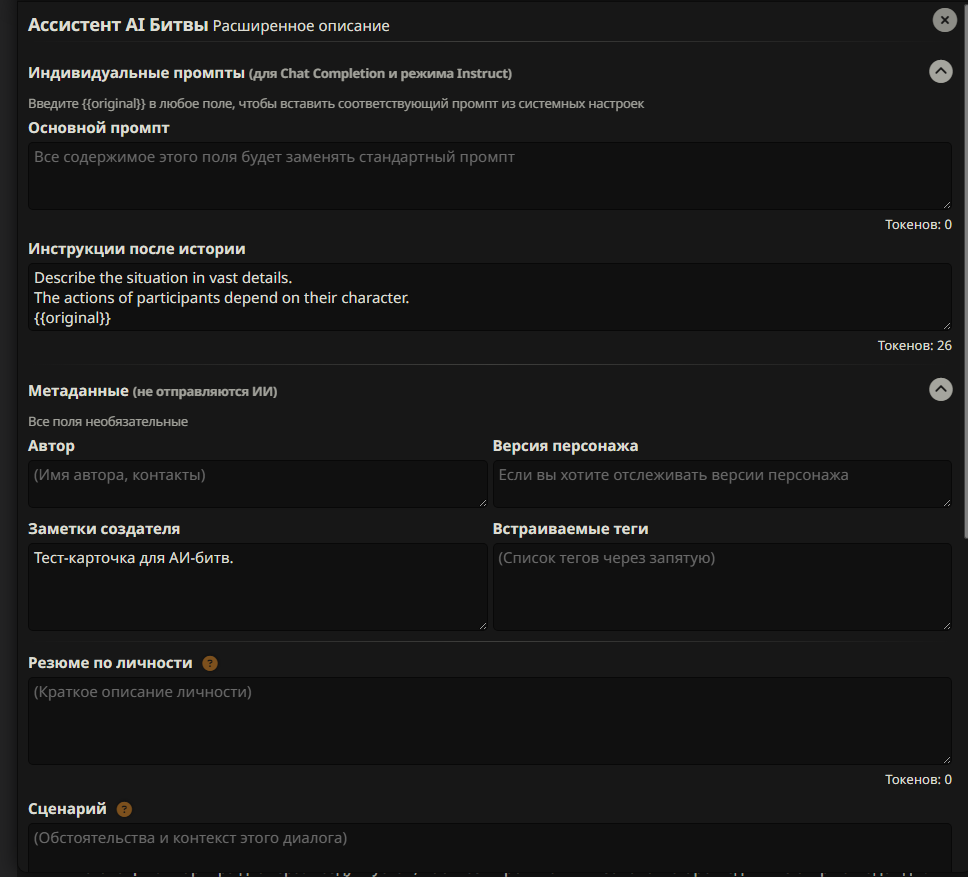Focus the Встраиваемые теги field
968x877 pixels.
pos(722,587)
